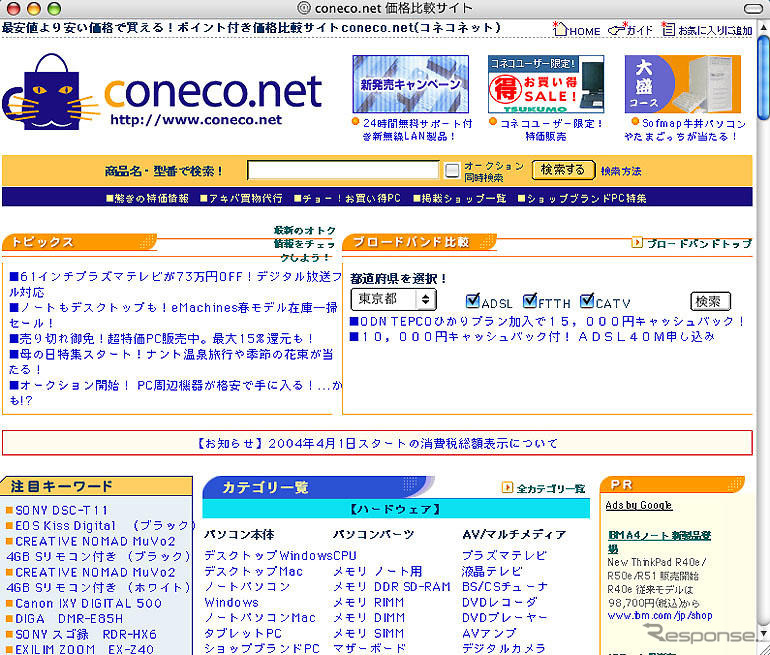
Task: Toggle the オークション同時検索 checkbox
Action: tap(452, 170)
